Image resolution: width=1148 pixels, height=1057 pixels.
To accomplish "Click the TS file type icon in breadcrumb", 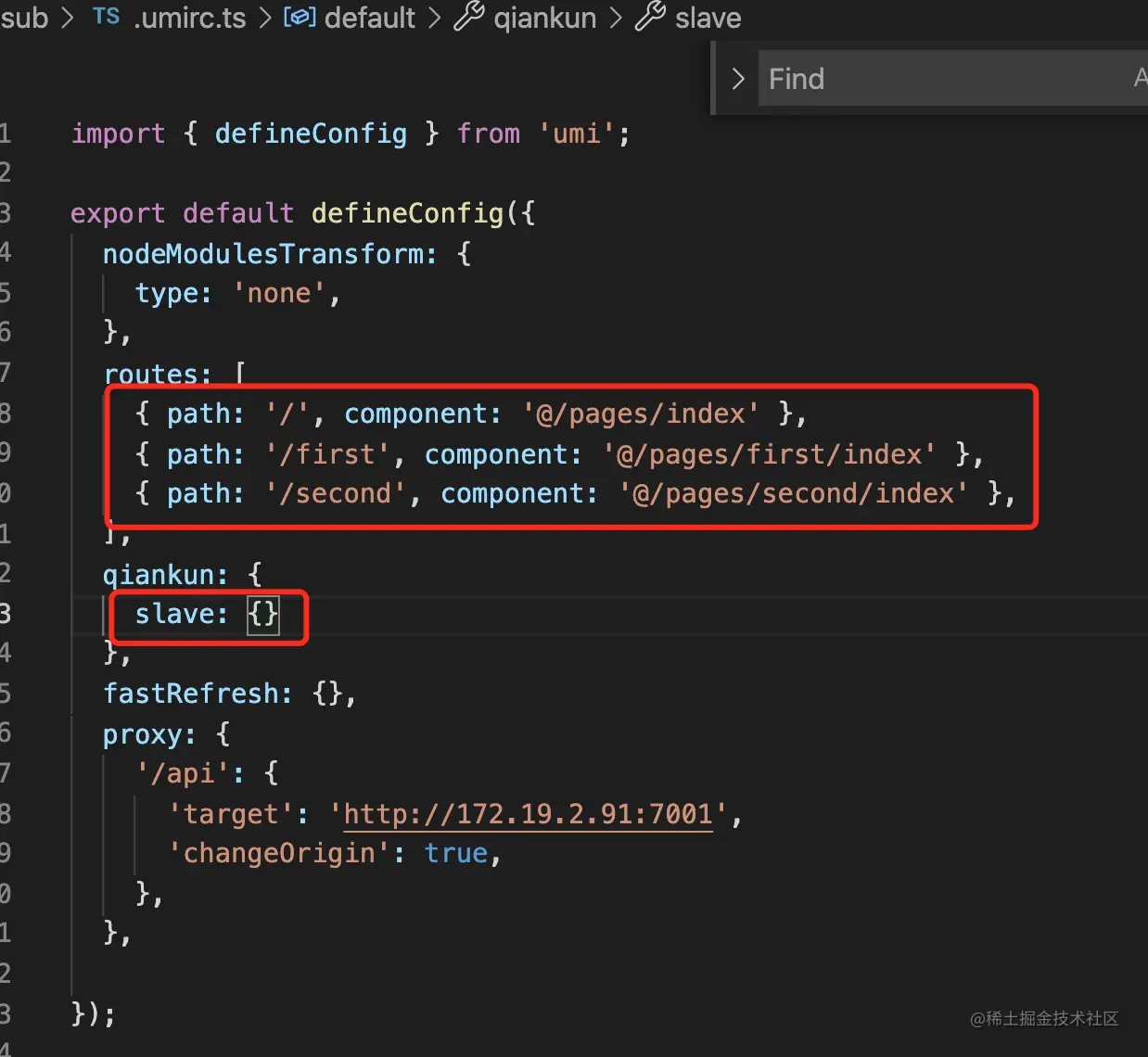I will coord(106,17).
